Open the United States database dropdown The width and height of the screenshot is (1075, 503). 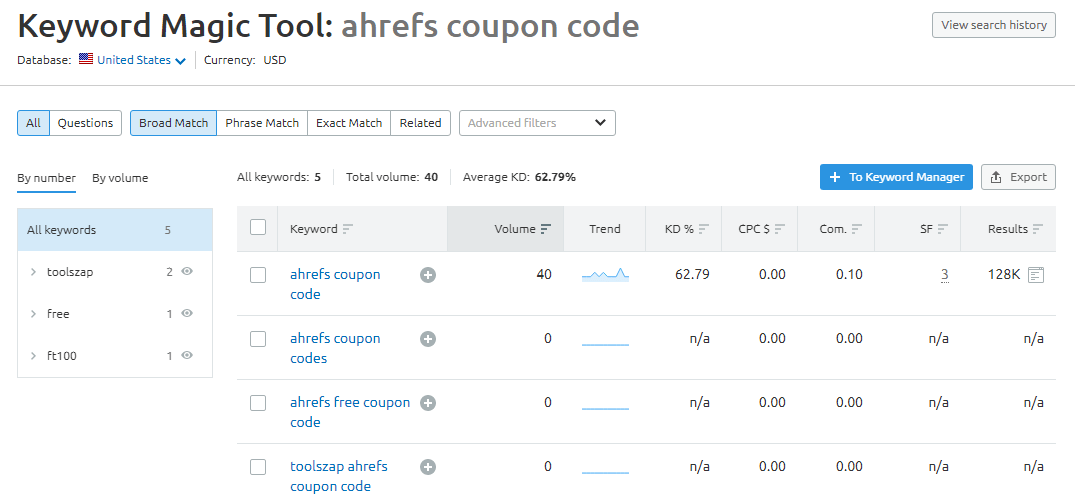tap(133, 60)
